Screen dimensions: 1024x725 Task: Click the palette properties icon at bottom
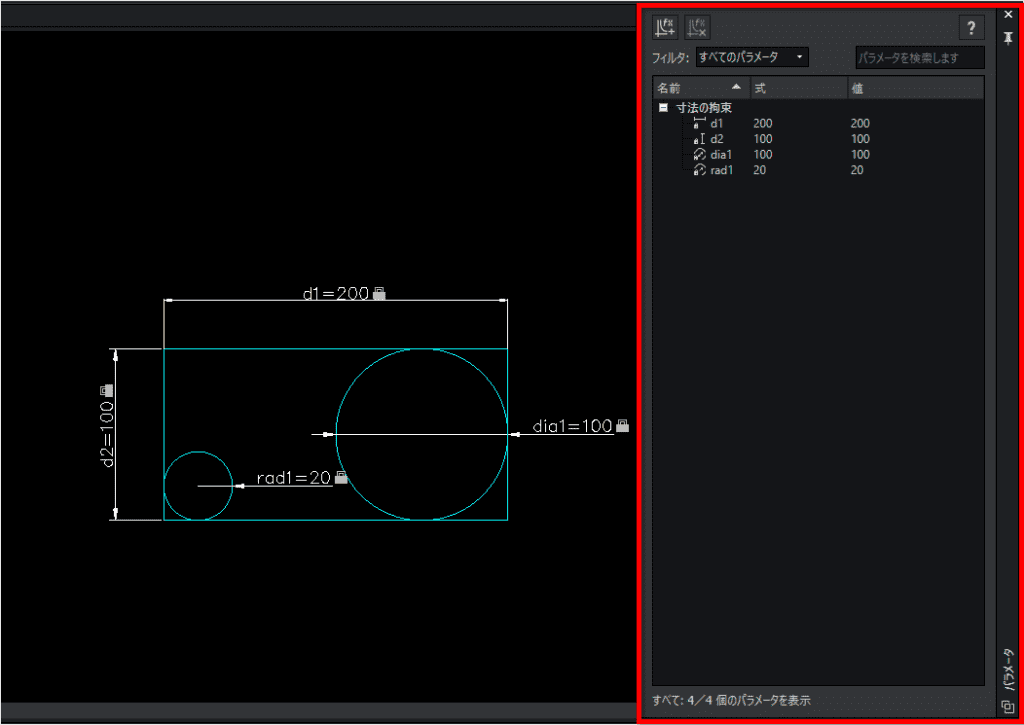pyautogui.click(x=1008, y=705)
